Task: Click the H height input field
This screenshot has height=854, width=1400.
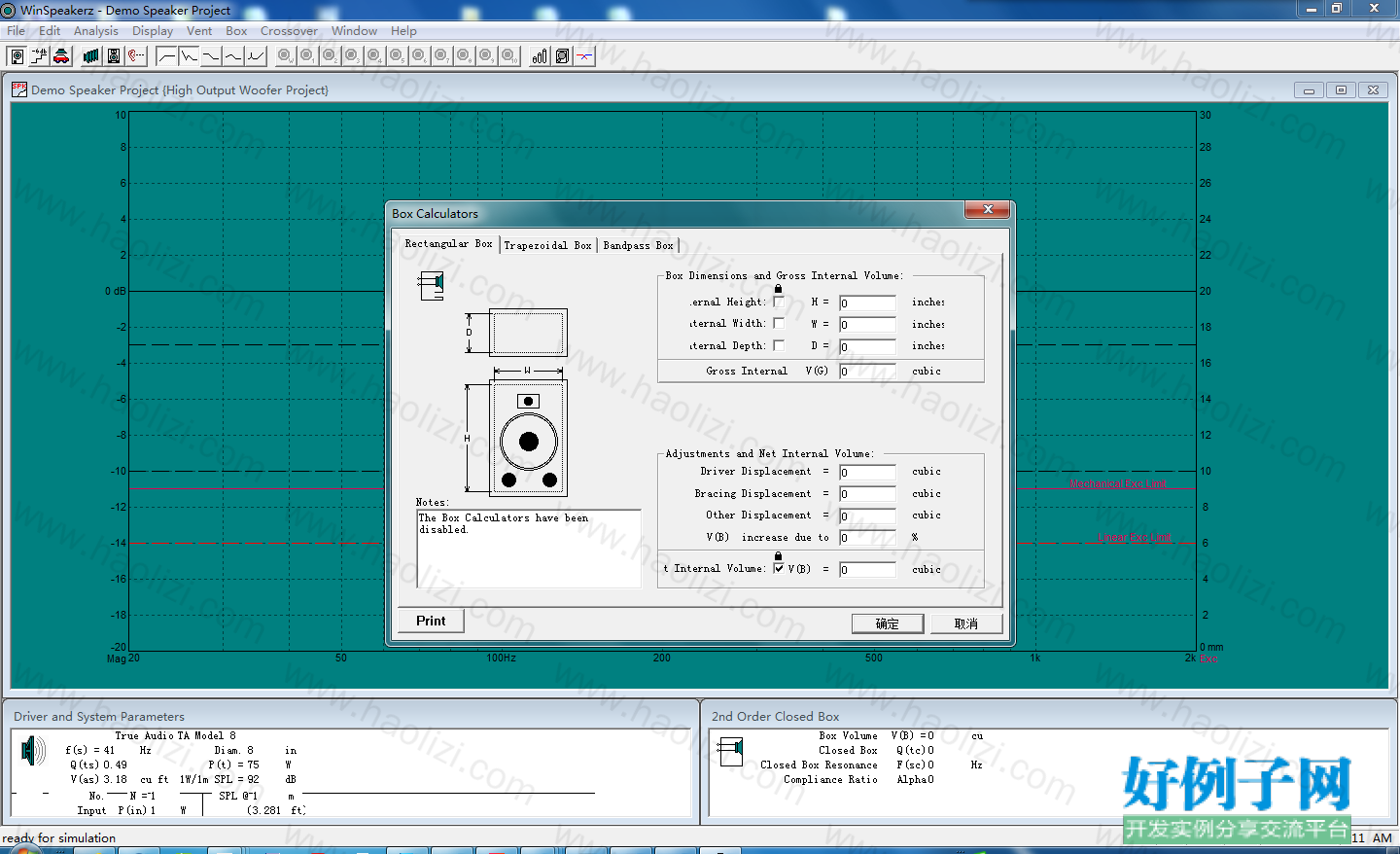Action: pyautogui.click(x=867, y=303)
